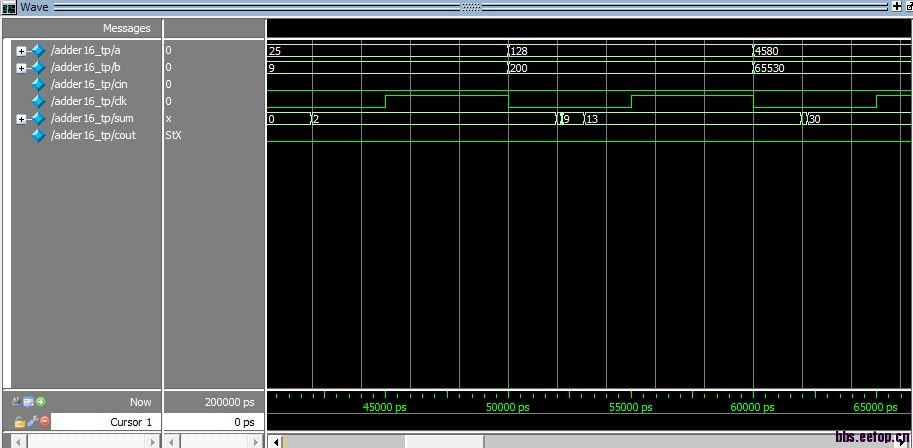
Task: Click the wrench icon to edit cursor
Action: [x=31, y=421]
